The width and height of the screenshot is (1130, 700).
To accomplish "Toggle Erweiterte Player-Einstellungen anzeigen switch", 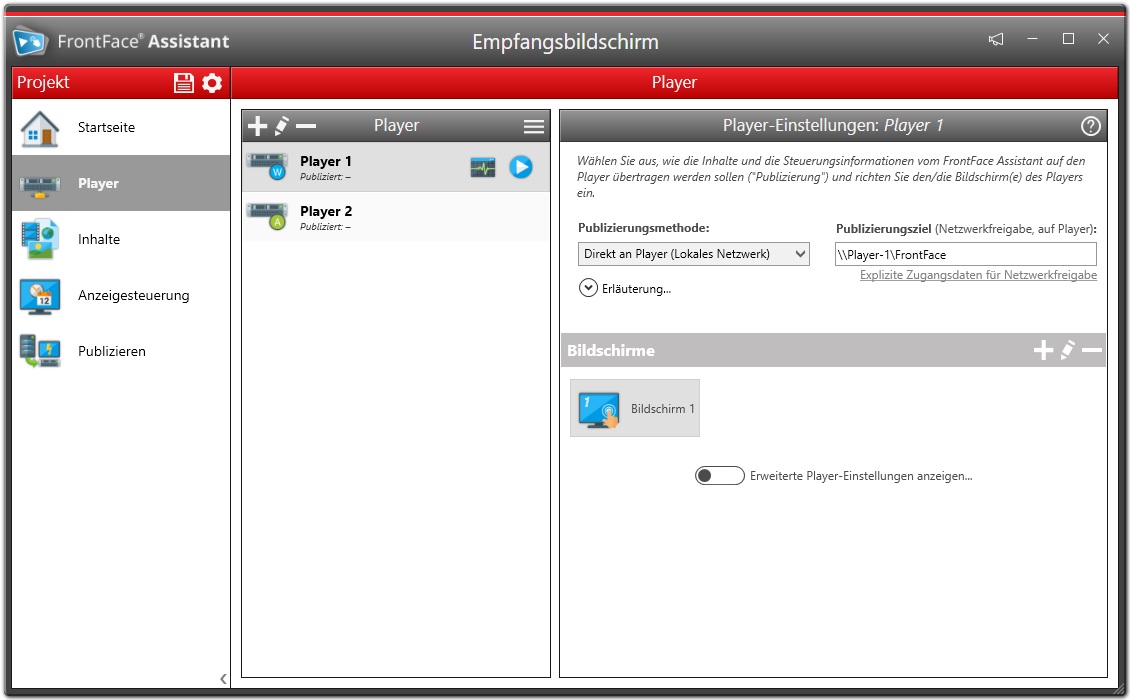I will click(719, 476).
